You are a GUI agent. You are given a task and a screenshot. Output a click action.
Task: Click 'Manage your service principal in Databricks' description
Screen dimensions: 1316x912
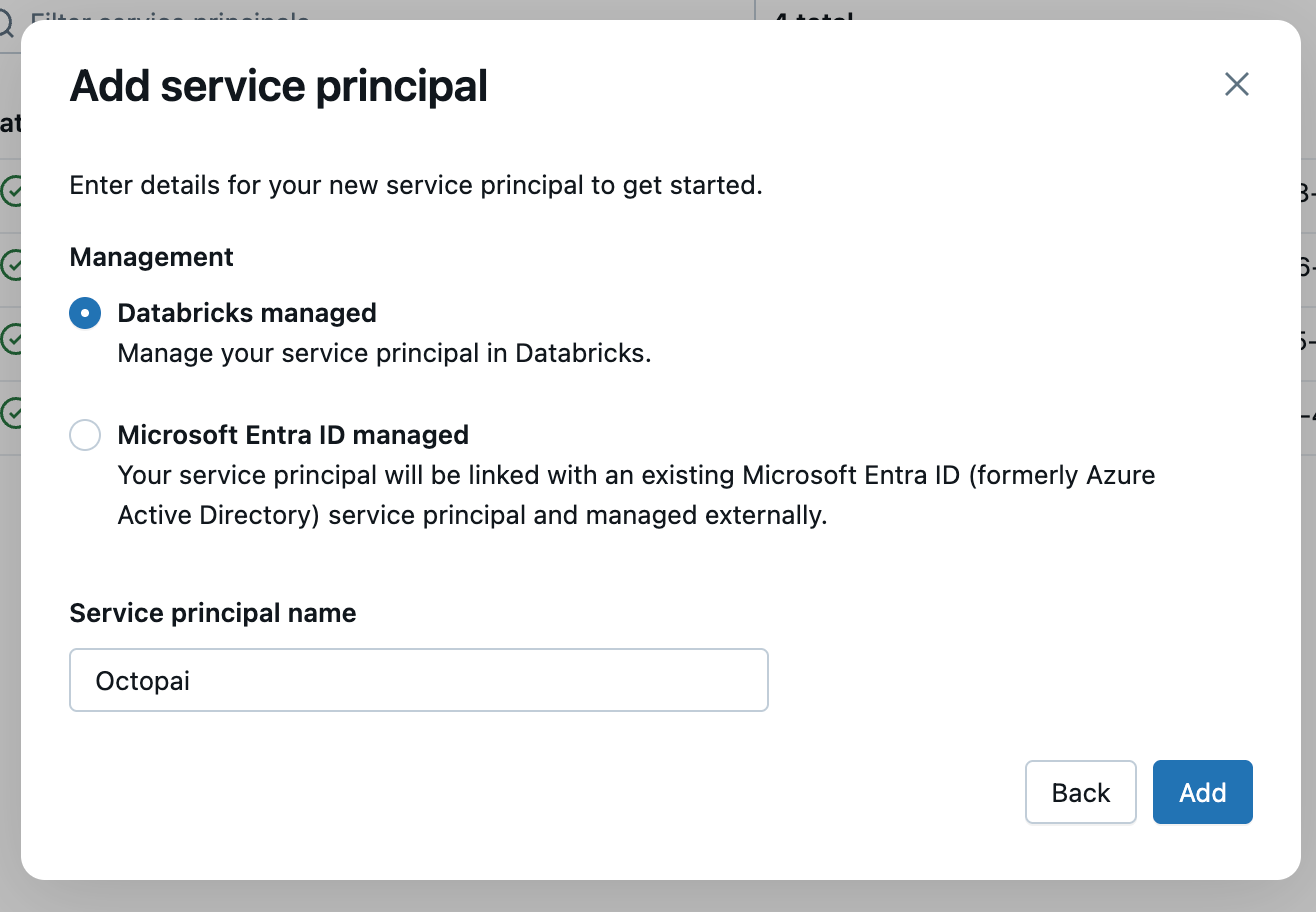pyautogui.click(x=384, y=354)
